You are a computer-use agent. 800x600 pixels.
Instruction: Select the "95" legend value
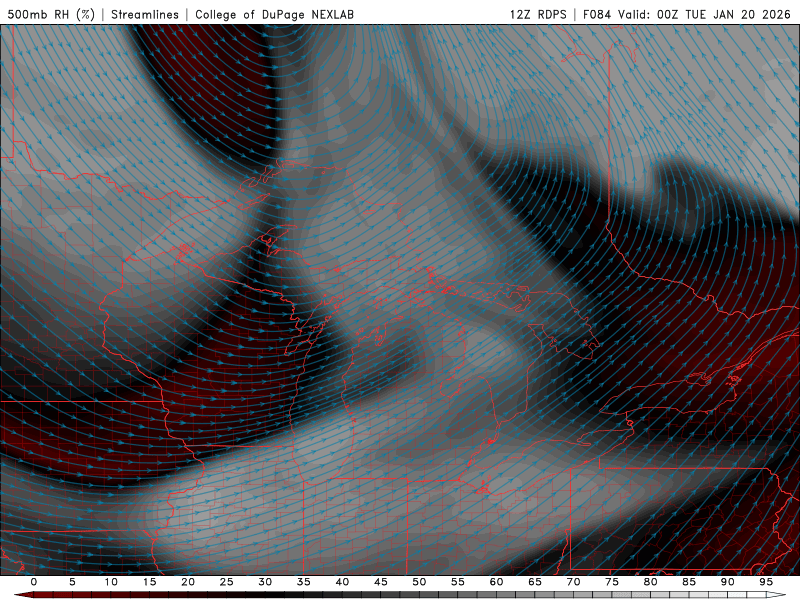pyautogui.click(x=766, y=582)
